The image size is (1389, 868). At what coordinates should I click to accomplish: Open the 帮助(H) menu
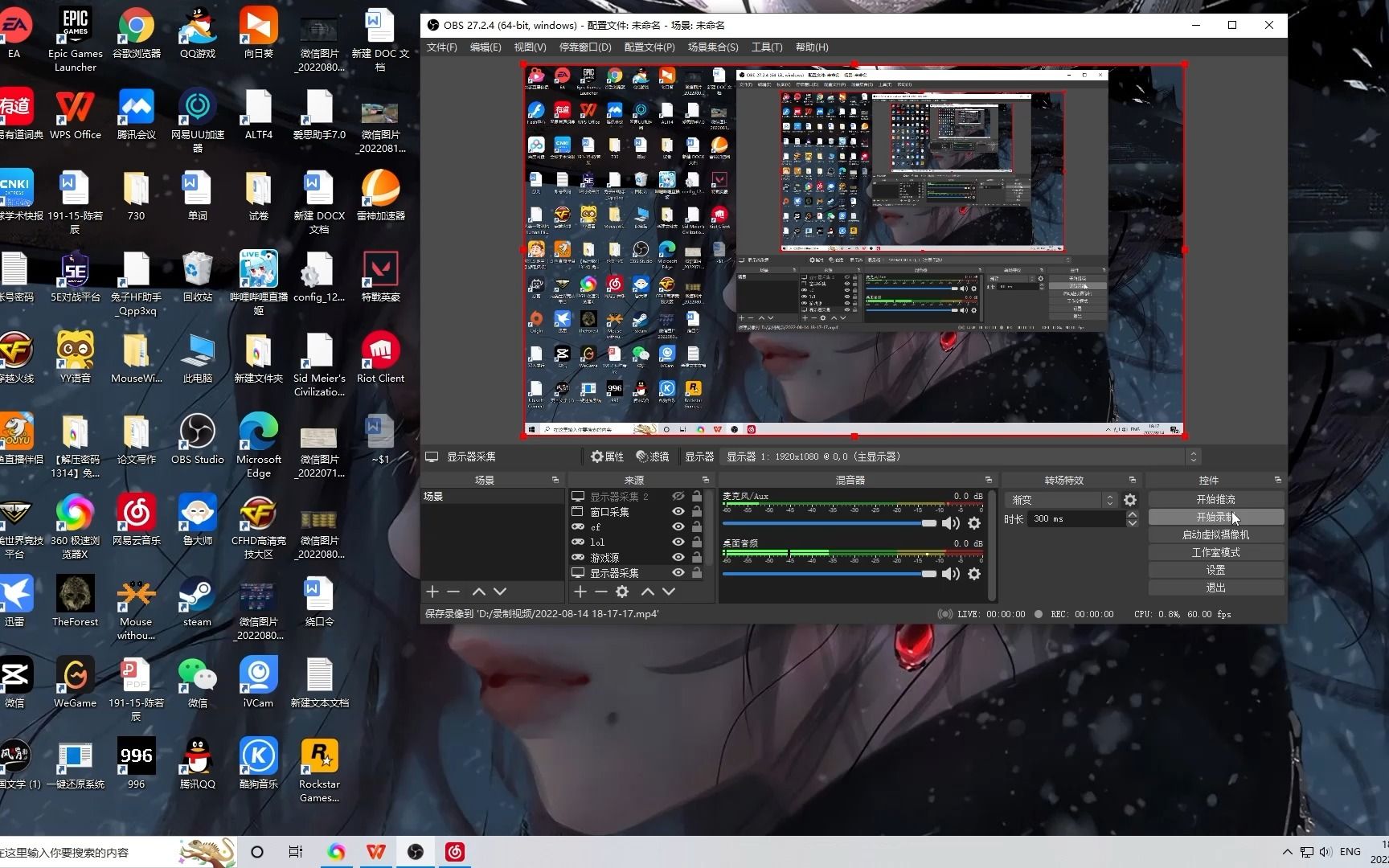pyautogui.click(x=812, y=47)
